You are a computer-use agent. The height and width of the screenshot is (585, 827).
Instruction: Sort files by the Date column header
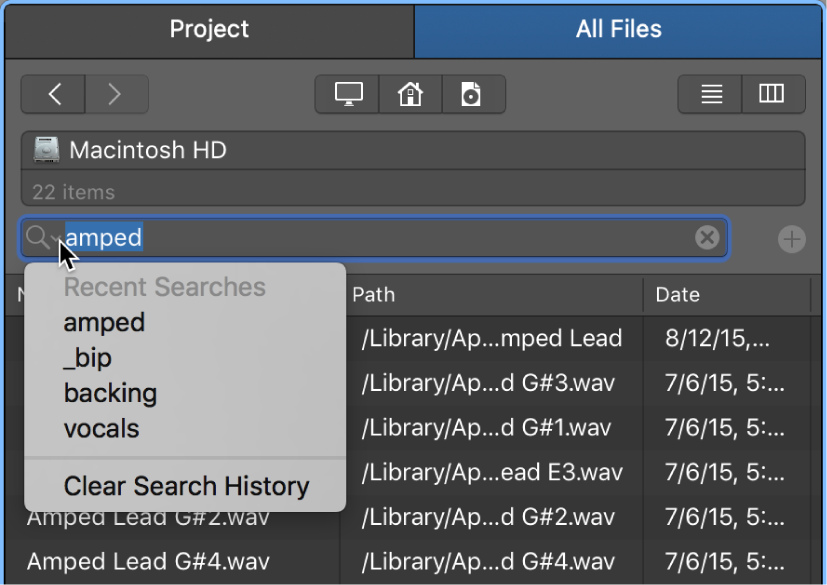(x=678, y=295)
